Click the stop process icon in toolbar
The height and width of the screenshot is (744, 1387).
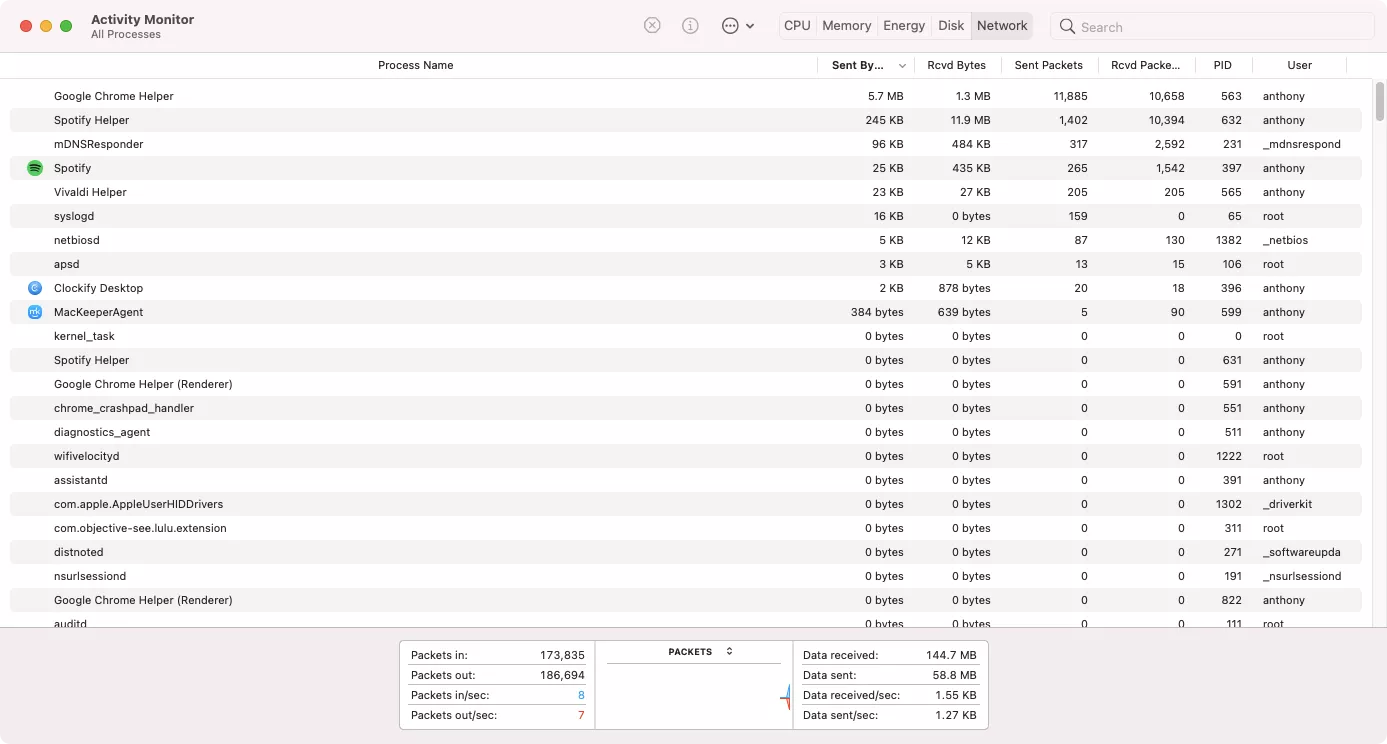coord(652,26)
